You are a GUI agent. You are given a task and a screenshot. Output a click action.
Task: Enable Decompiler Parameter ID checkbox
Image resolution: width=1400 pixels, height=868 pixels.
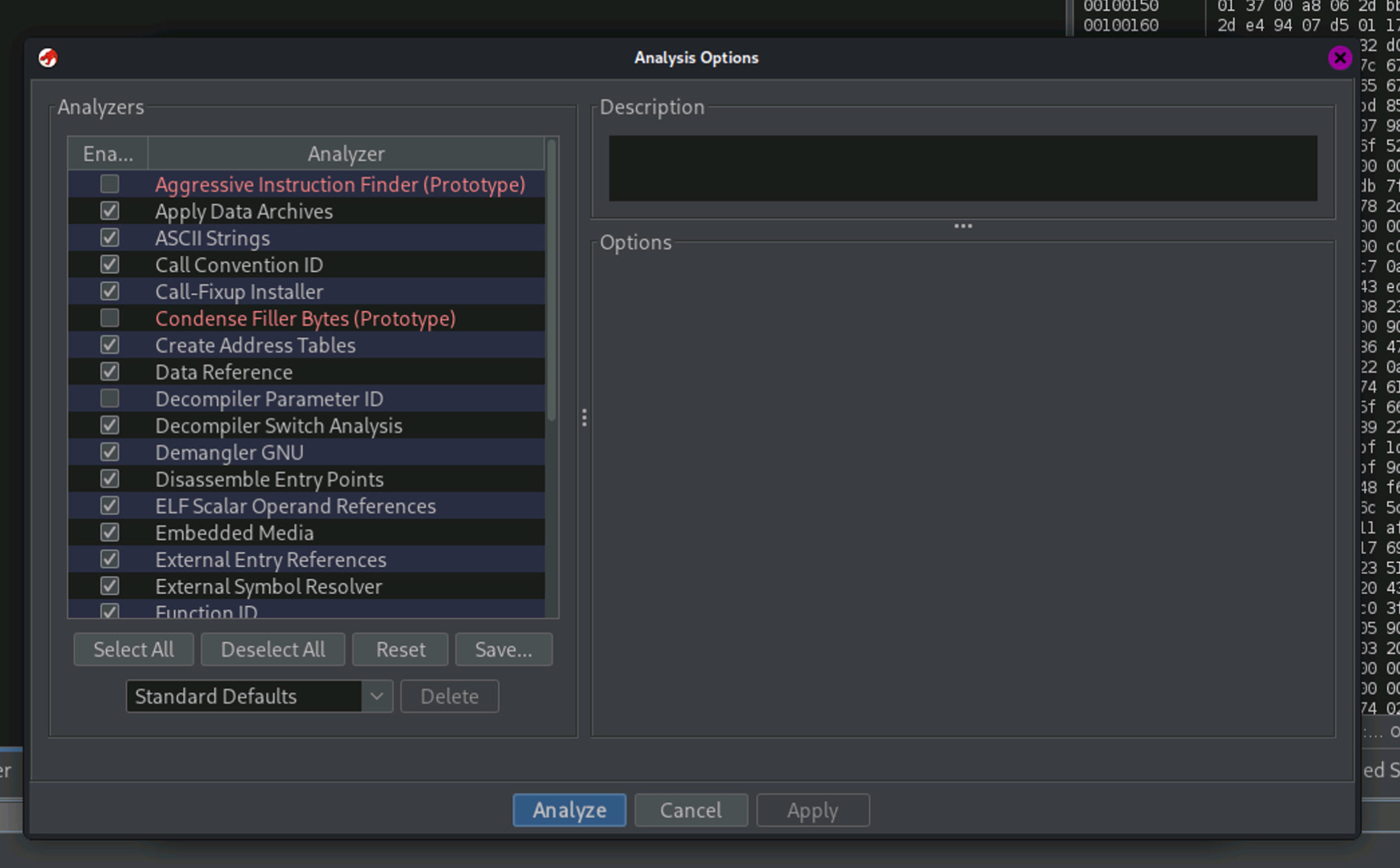tap(110, 399)
